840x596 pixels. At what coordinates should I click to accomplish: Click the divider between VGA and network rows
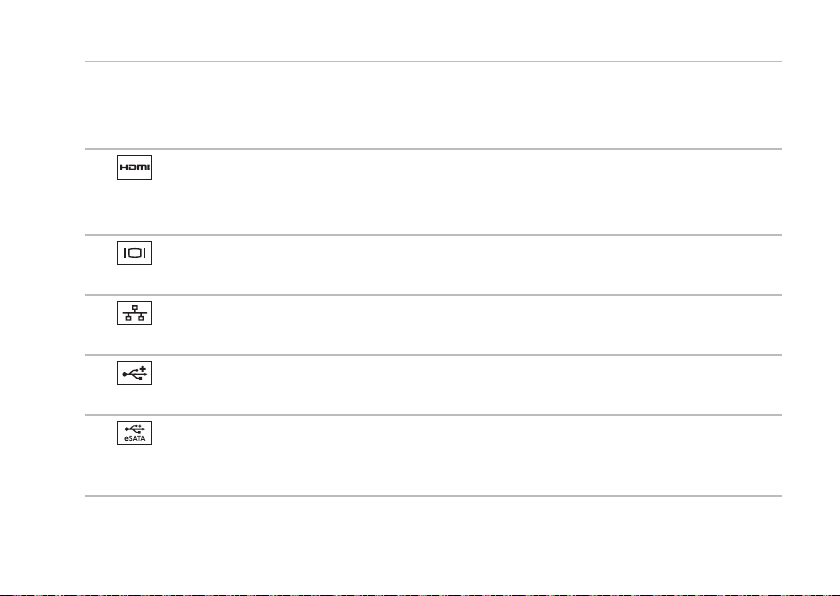(x=430, y=295)
